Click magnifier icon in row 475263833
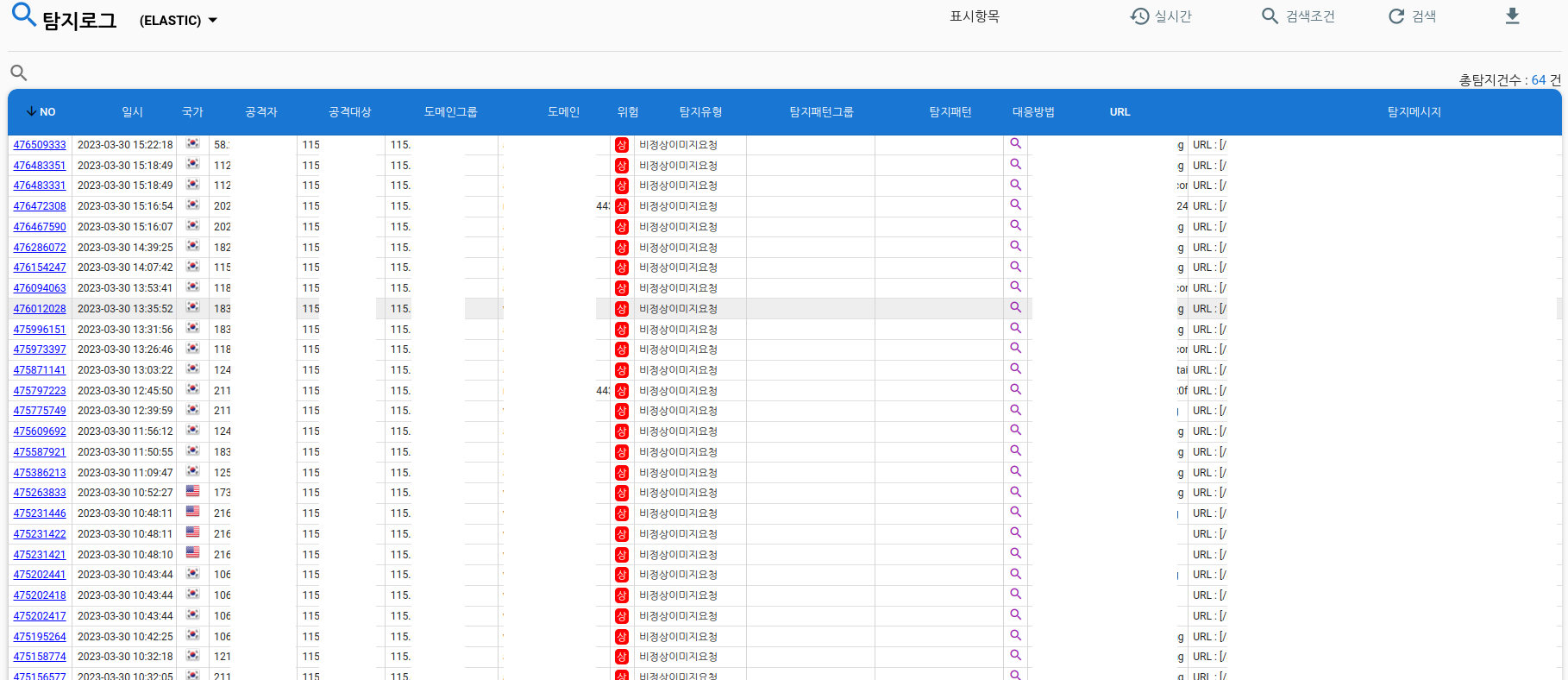The height and width of the screenshot is (680, 1568). click(1015, 492)
